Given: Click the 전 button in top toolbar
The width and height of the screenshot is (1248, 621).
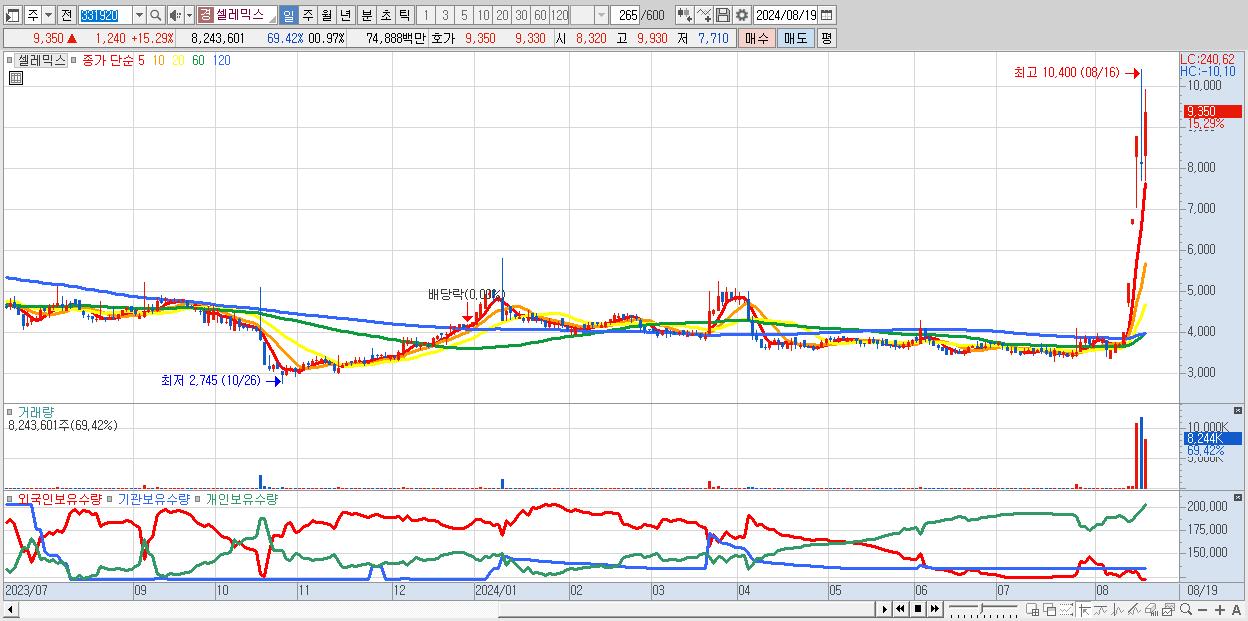Looking at the screenshot, I should click(x=66, y=15).
